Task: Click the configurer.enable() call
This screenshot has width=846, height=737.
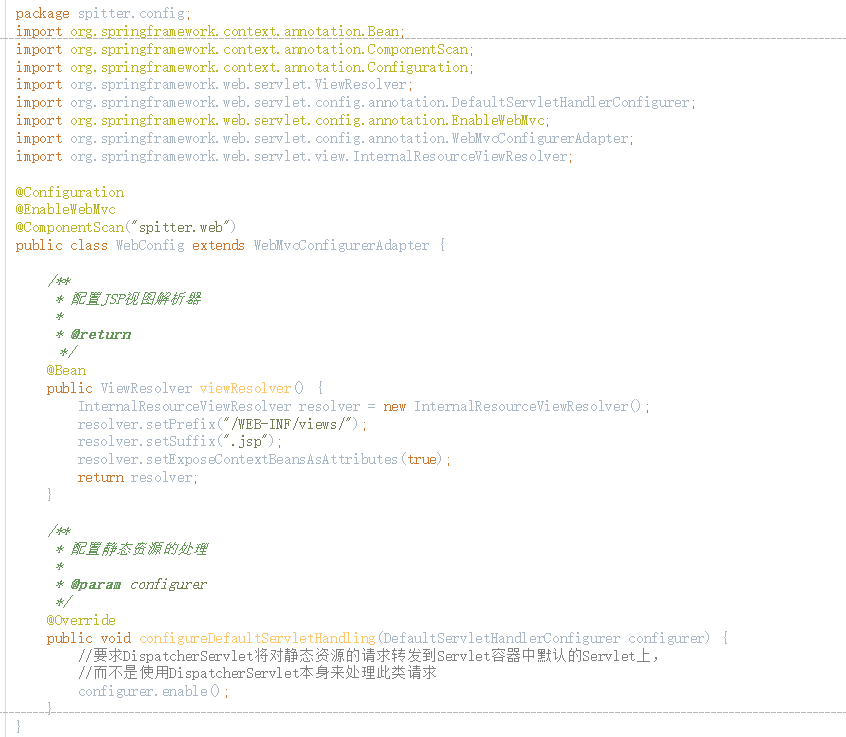Action: (153, 691)
